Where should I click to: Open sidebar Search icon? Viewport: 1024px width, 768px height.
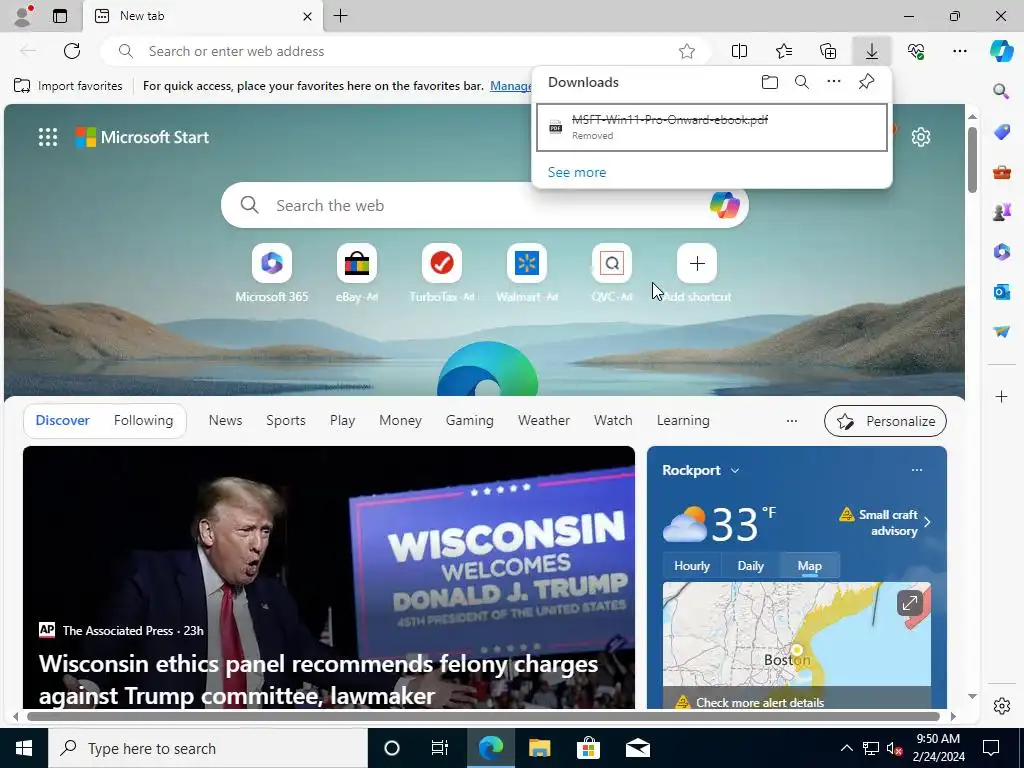click(x=1001, y=91)
